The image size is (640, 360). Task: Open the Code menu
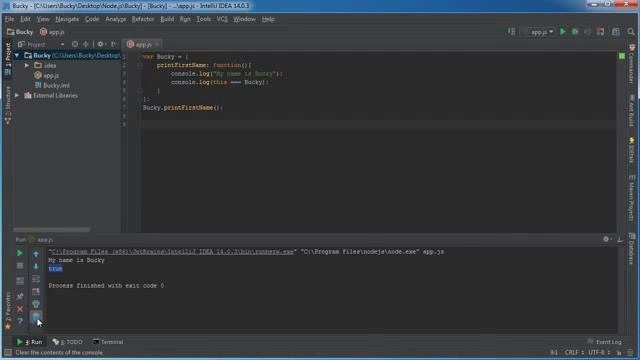92,19
